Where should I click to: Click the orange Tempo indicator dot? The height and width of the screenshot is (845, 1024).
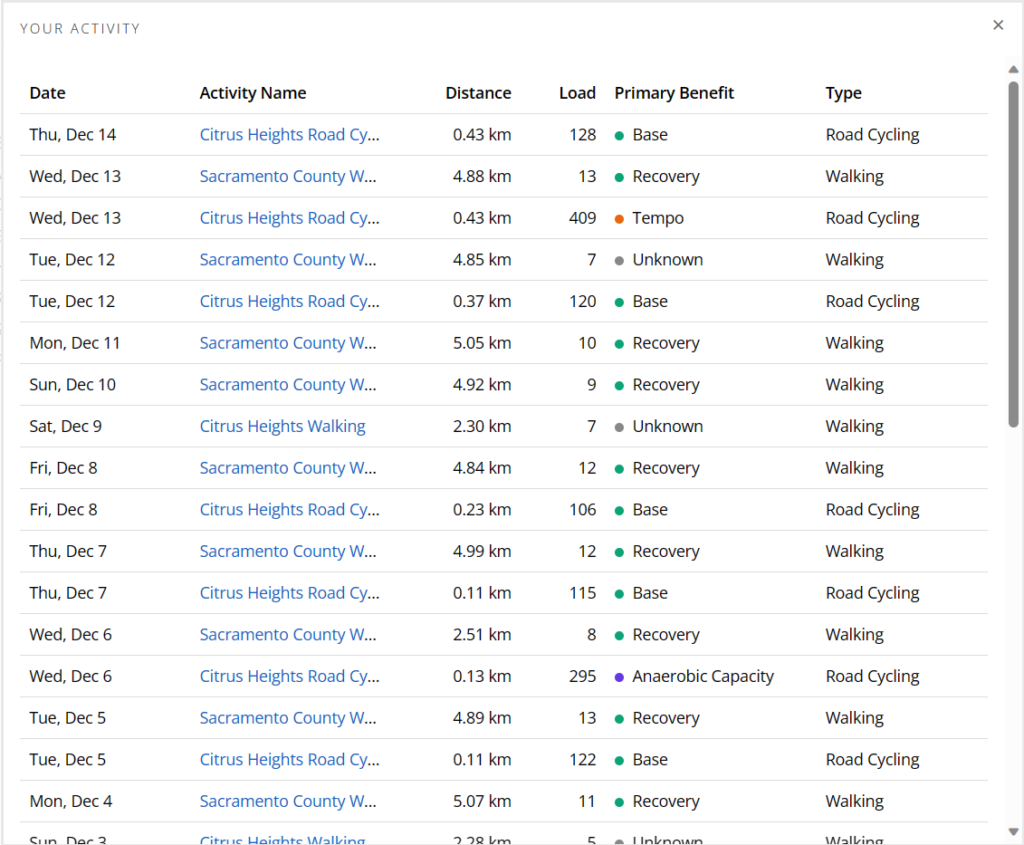pyautogui.click(x=618, y=218)
